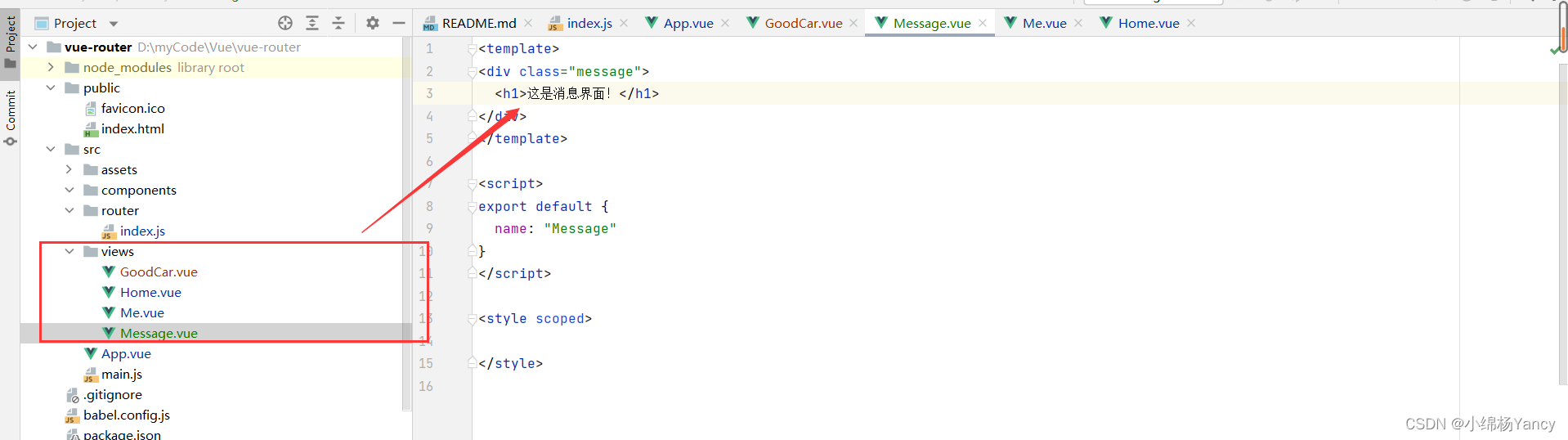
Task: Open the Project view dropdown
Action: click(x=114, y=24)
